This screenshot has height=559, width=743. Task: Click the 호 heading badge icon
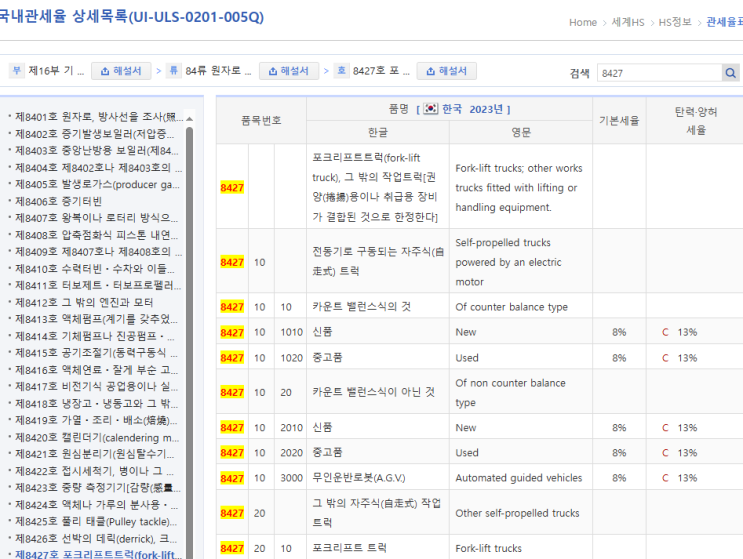click(341, 71)
